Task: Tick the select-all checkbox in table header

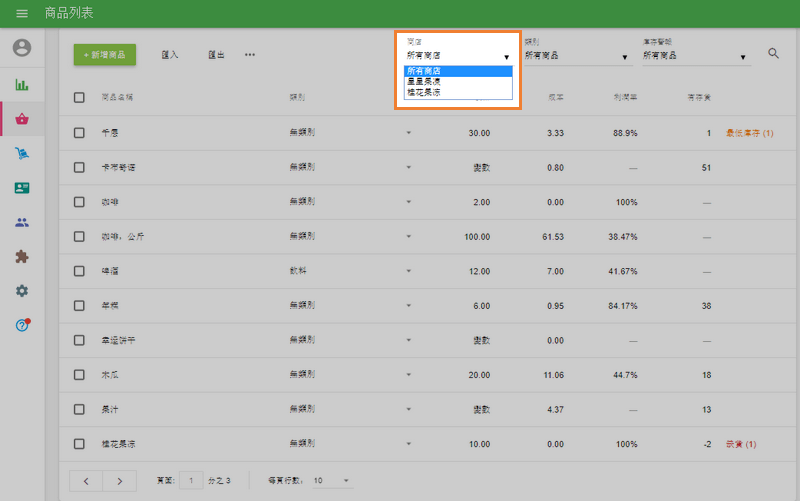Action: (80, 98)
